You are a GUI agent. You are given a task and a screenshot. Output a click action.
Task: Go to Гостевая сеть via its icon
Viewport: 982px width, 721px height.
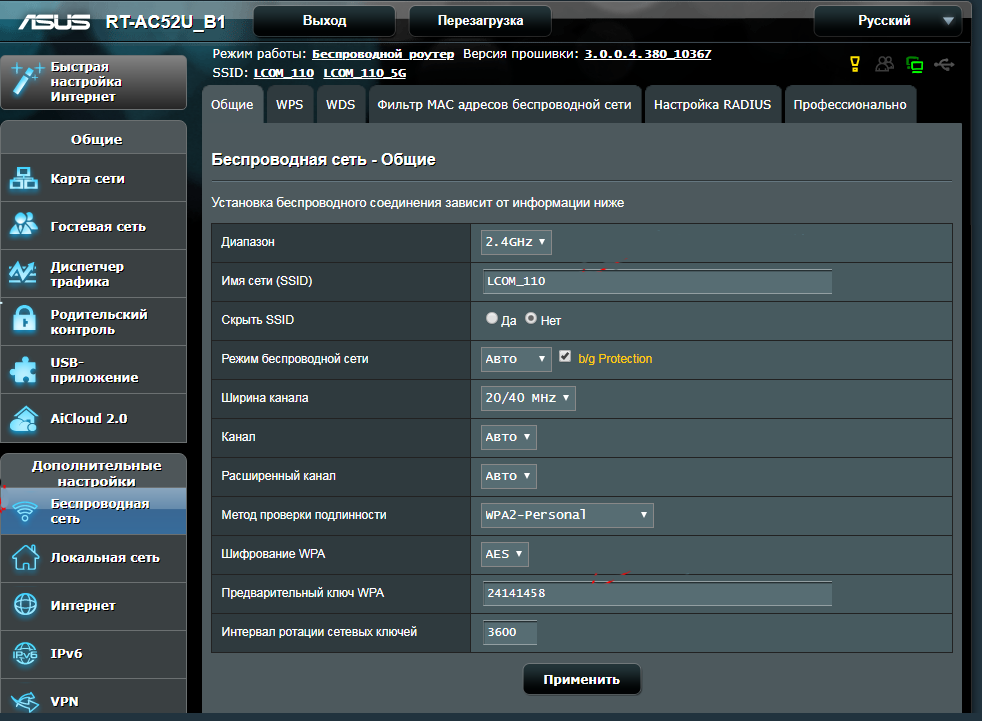tap(24, 226)
